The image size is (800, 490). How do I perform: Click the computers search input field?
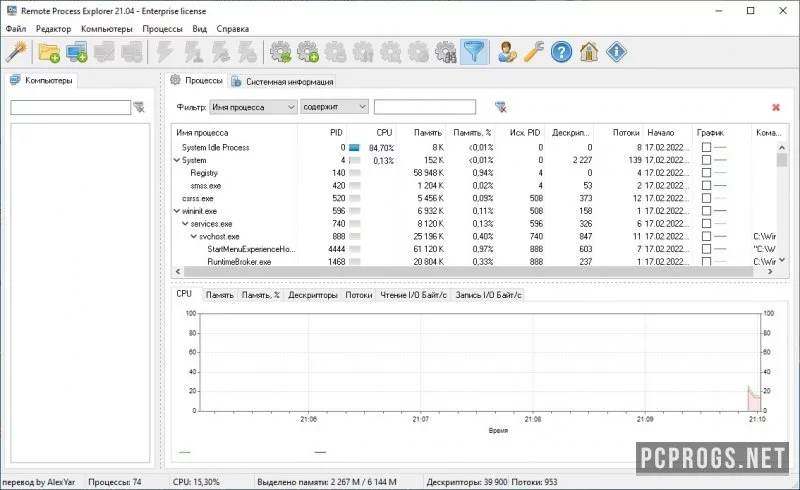pyautogui.click(x=70, y=107)
